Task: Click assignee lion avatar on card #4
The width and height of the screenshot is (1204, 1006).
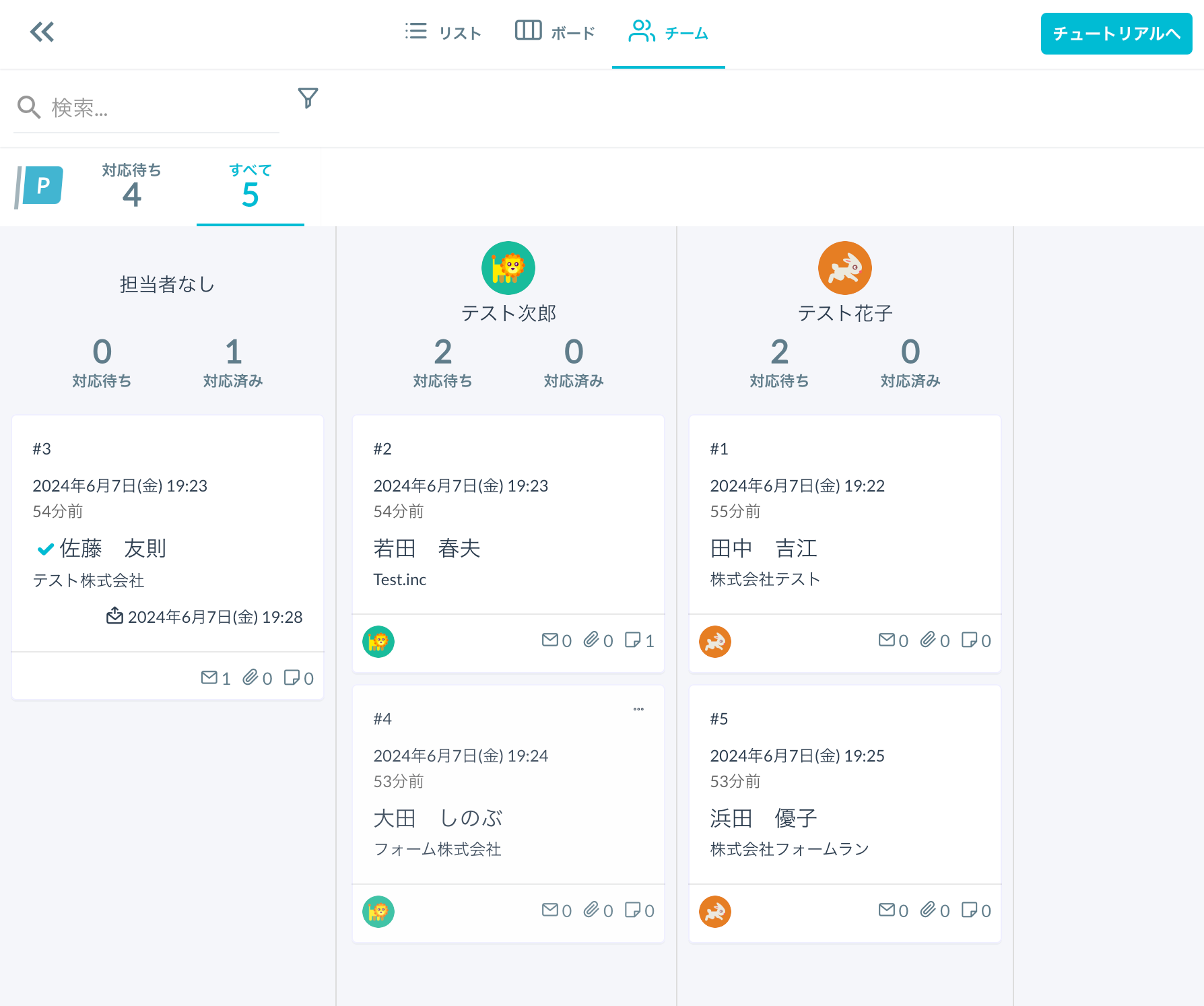Action: pyautogui.click(x=378, y=912)
